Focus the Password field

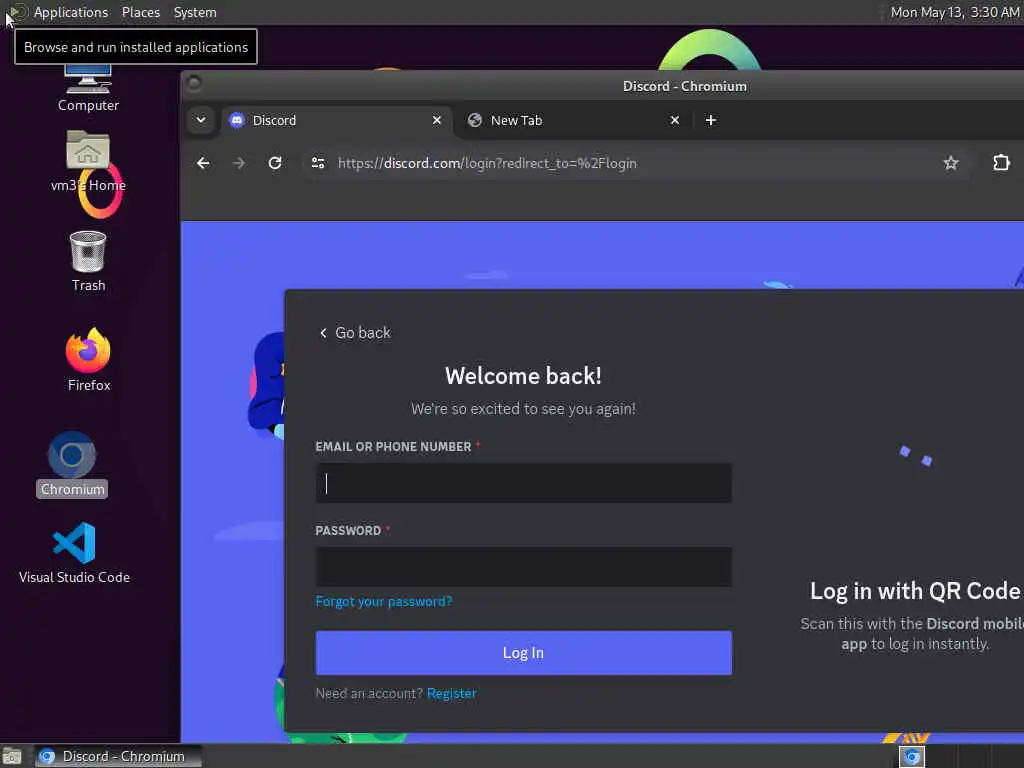pyautogui.click(x=523, y=566)
